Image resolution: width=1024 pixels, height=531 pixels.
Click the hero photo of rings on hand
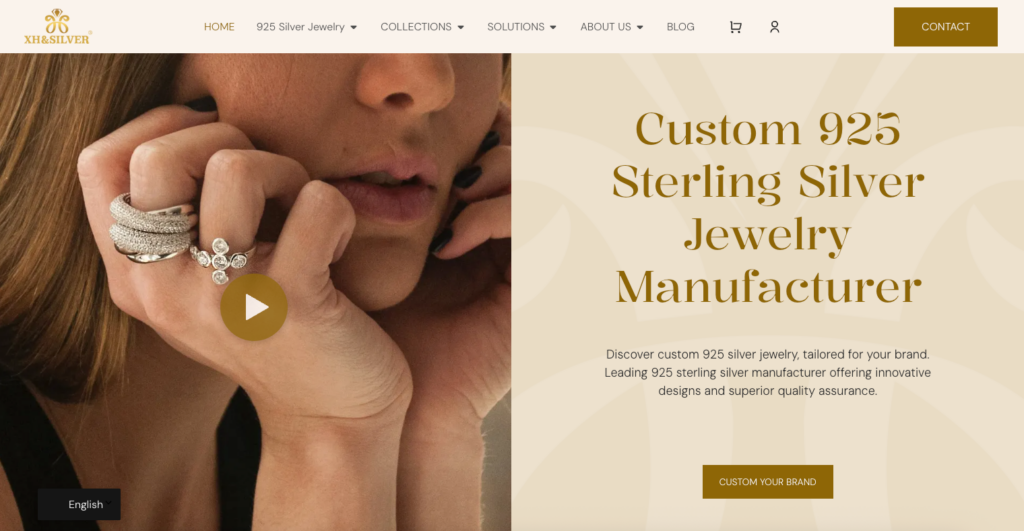[255, 292]
